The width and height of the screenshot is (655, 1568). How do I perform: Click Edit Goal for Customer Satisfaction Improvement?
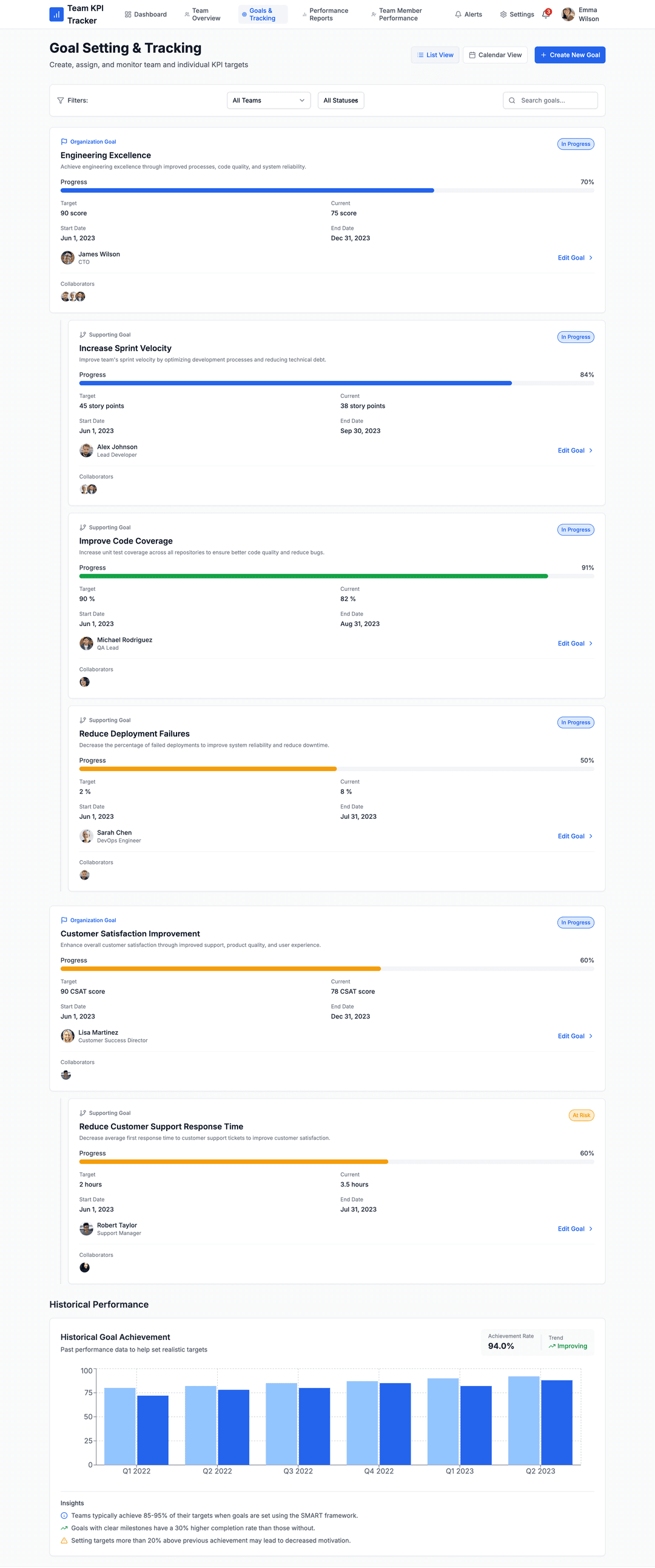click(576, 1036)
